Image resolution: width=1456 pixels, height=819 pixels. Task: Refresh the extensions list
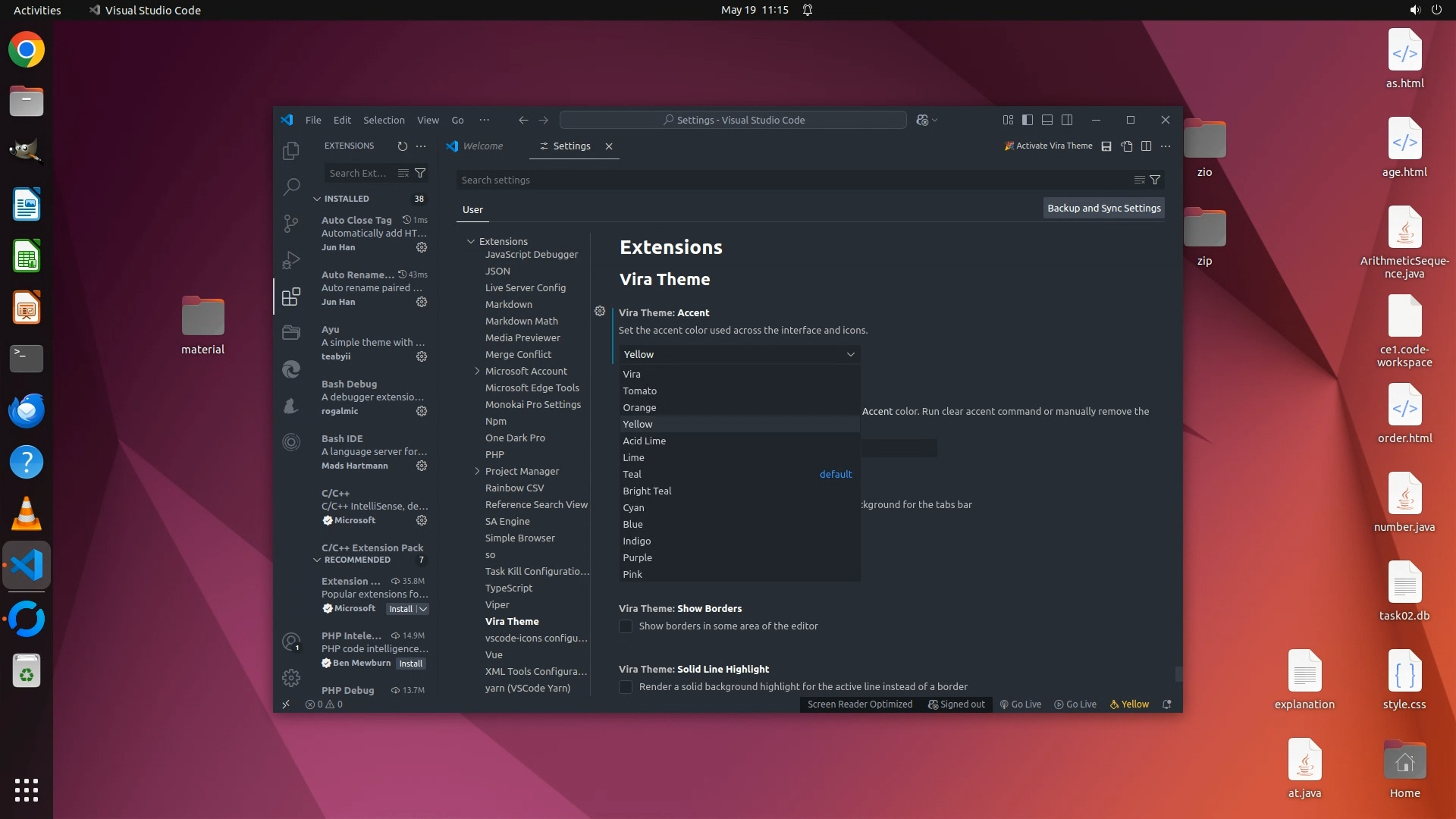(x=402, y=146)
